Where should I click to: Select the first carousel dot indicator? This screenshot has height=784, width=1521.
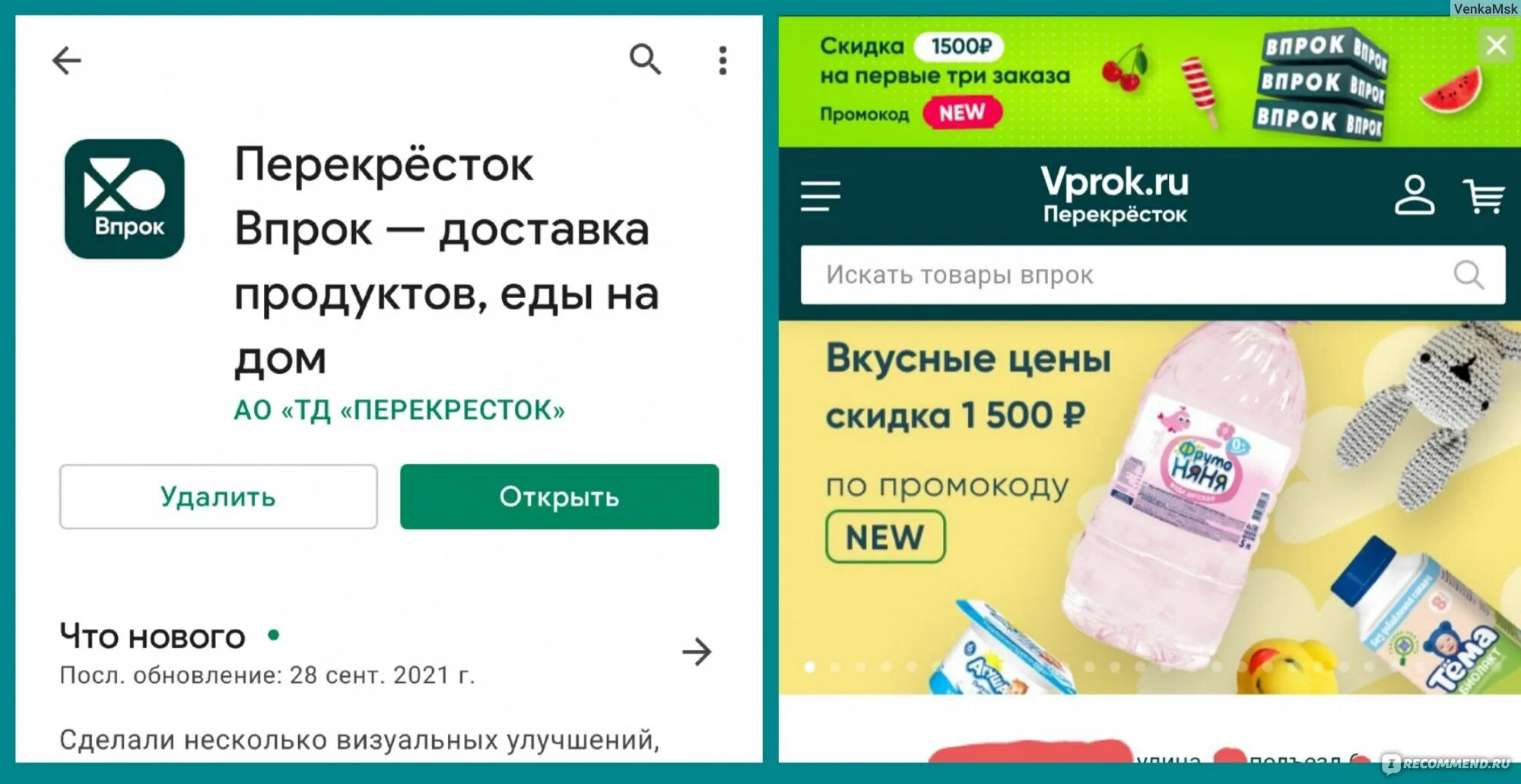(810, 667)
